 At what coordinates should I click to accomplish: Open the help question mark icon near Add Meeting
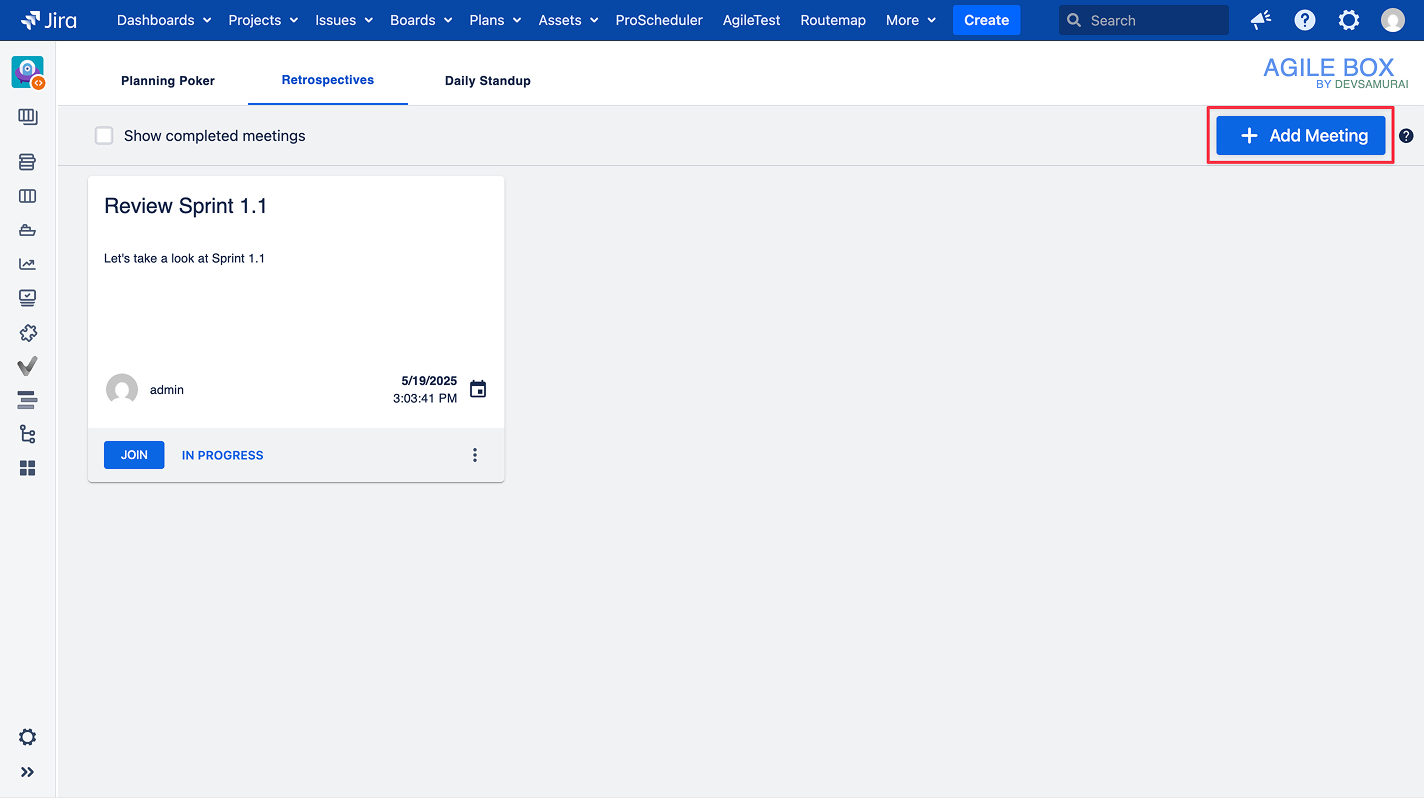[1406, 135]
